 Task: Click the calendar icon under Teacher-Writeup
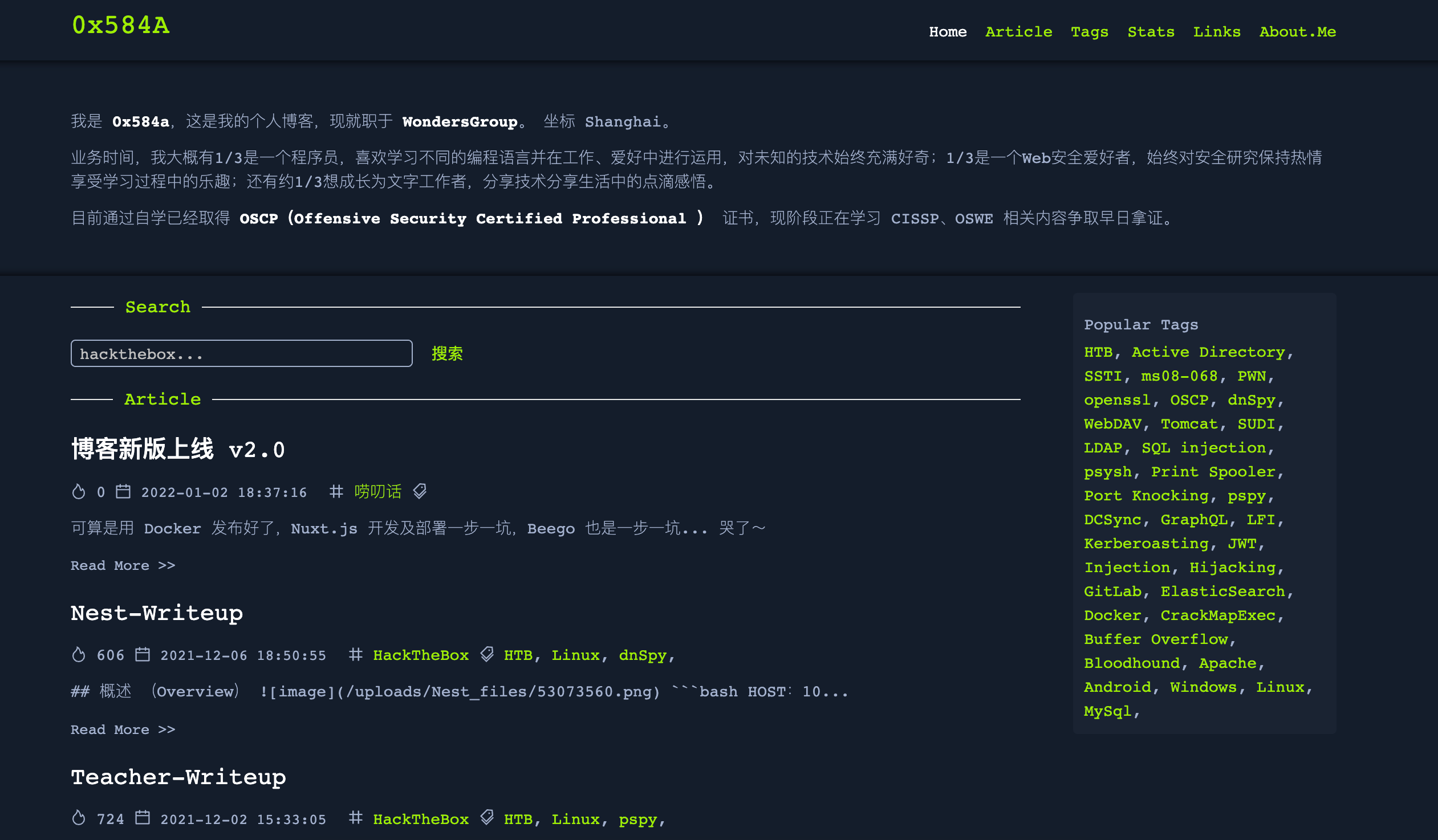143,818
